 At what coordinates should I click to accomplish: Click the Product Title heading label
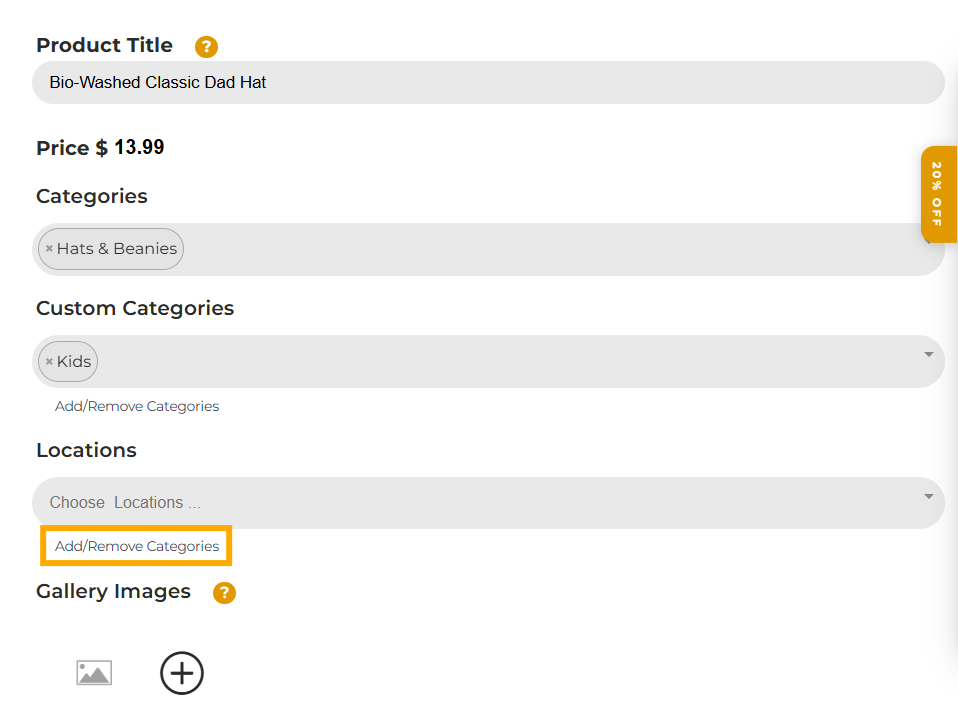tap(104, 45)
